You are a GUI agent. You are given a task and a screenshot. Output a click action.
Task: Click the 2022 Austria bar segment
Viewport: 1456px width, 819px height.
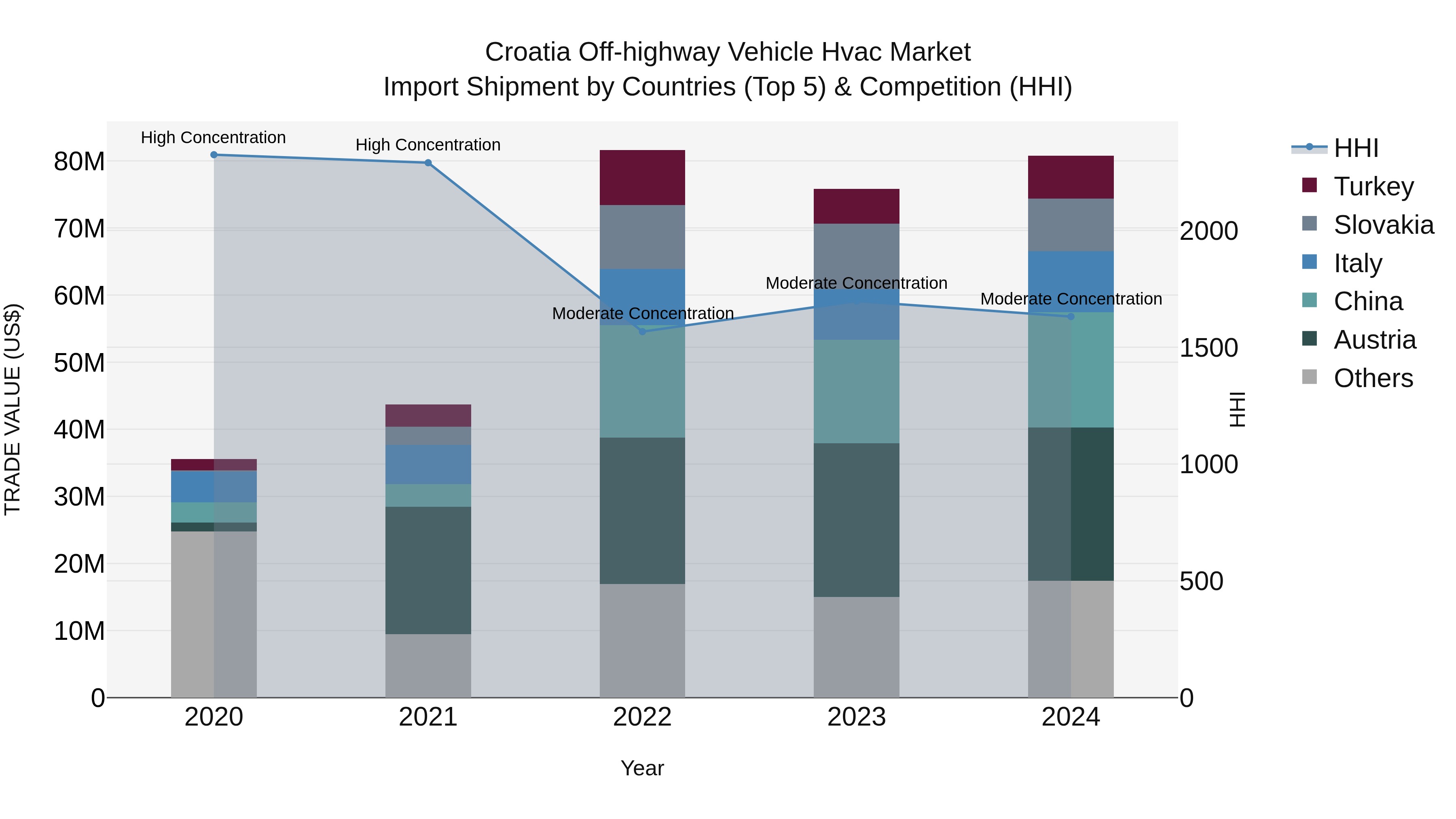[x=642, y=511]
